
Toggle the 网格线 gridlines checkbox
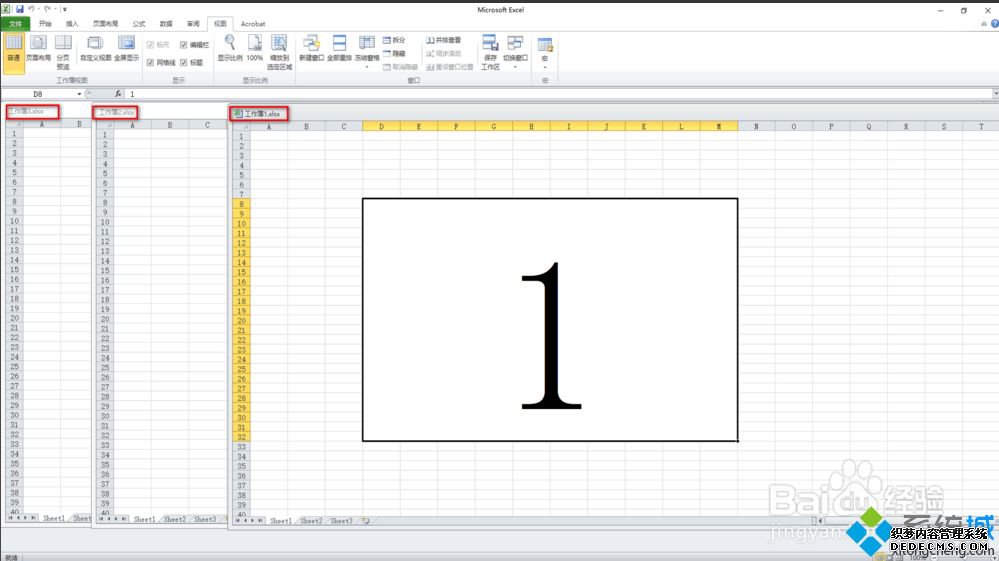click(150, 62)
